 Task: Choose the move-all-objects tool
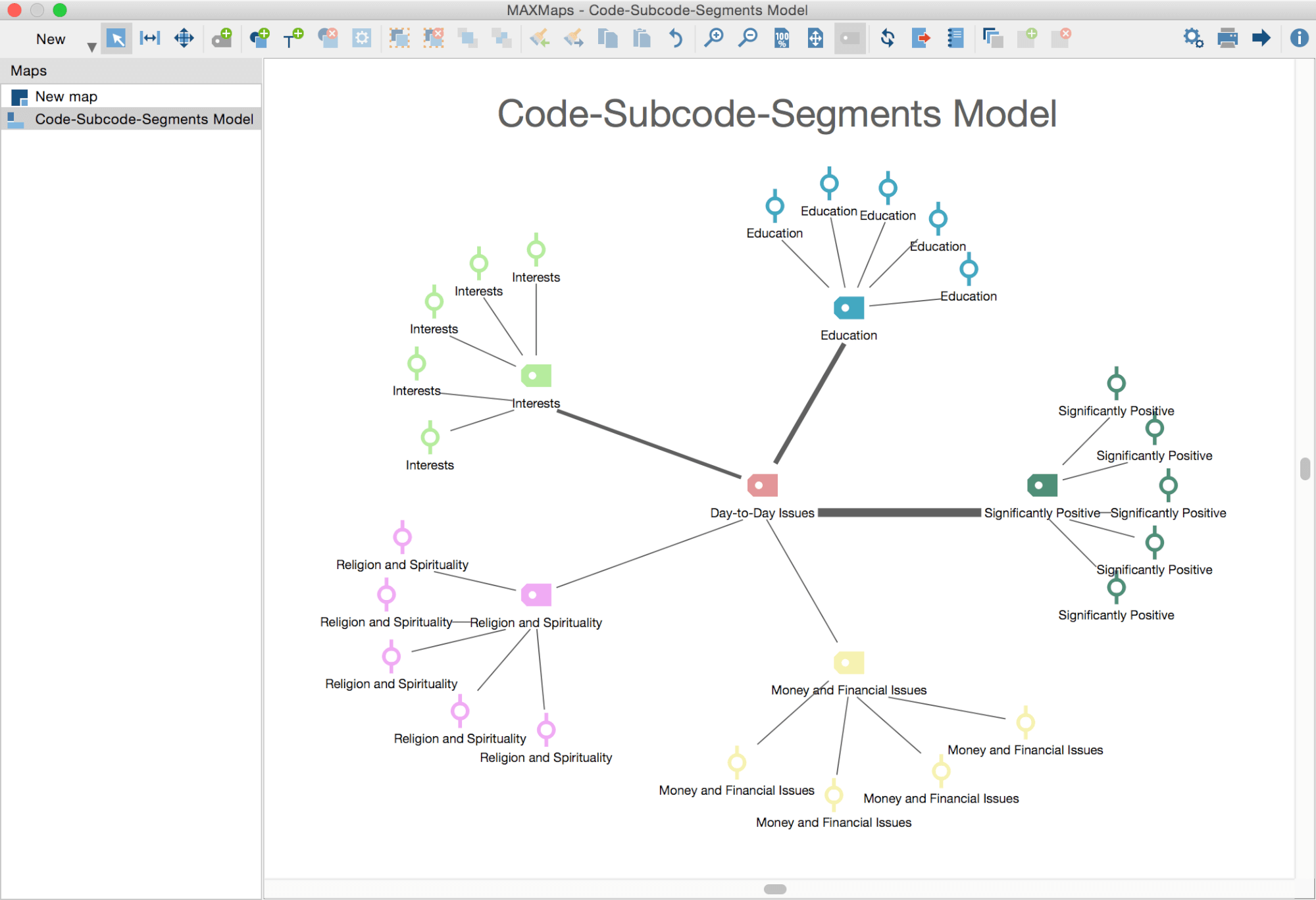(x=184, y=38)
